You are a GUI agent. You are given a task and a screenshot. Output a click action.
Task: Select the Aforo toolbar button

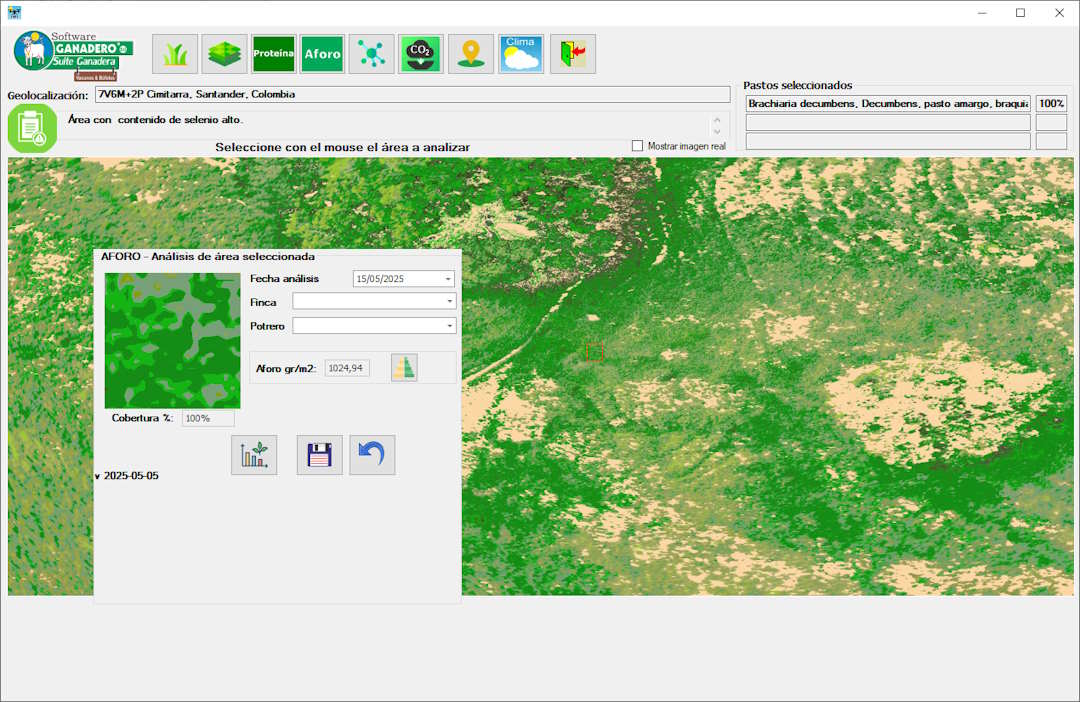(322, 54)
